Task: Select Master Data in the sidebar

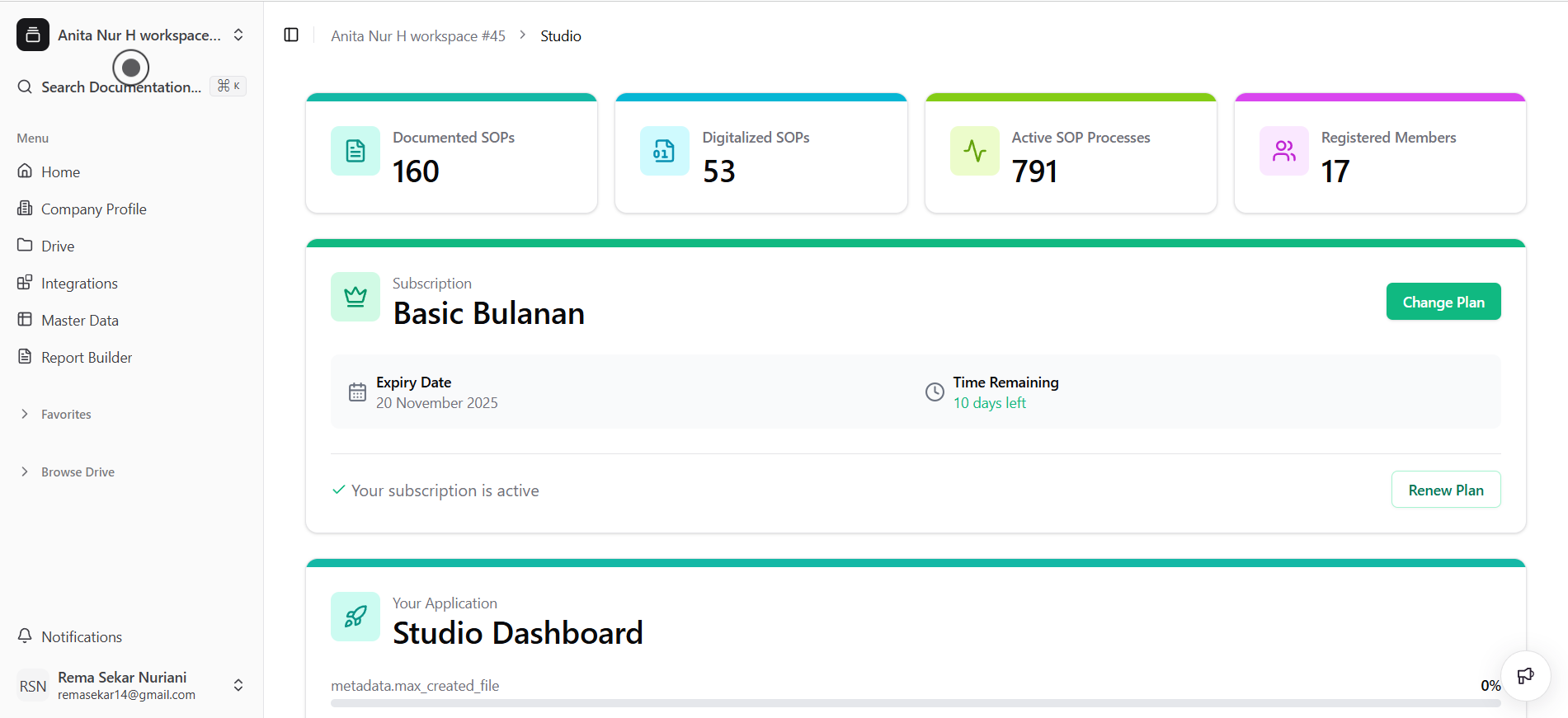Action: tap(80, 321)
